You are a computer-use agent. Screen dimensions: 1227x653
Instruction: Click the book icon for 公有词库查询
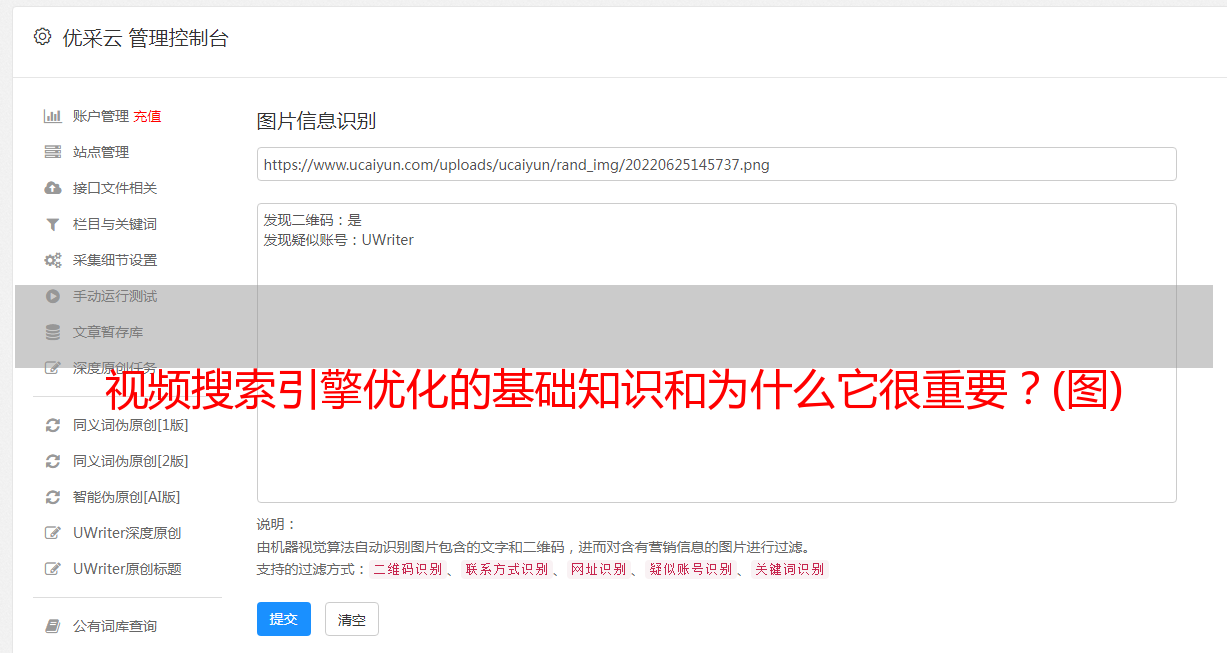tap(53, 626)
